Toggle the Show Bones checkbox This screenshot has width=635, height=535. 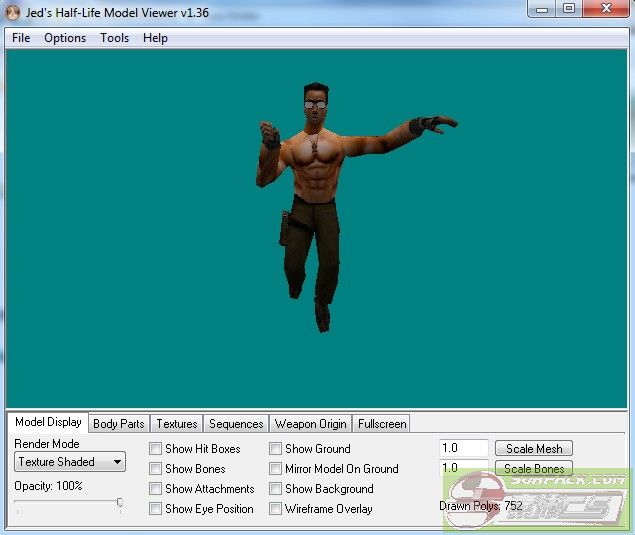coord(156,469)
